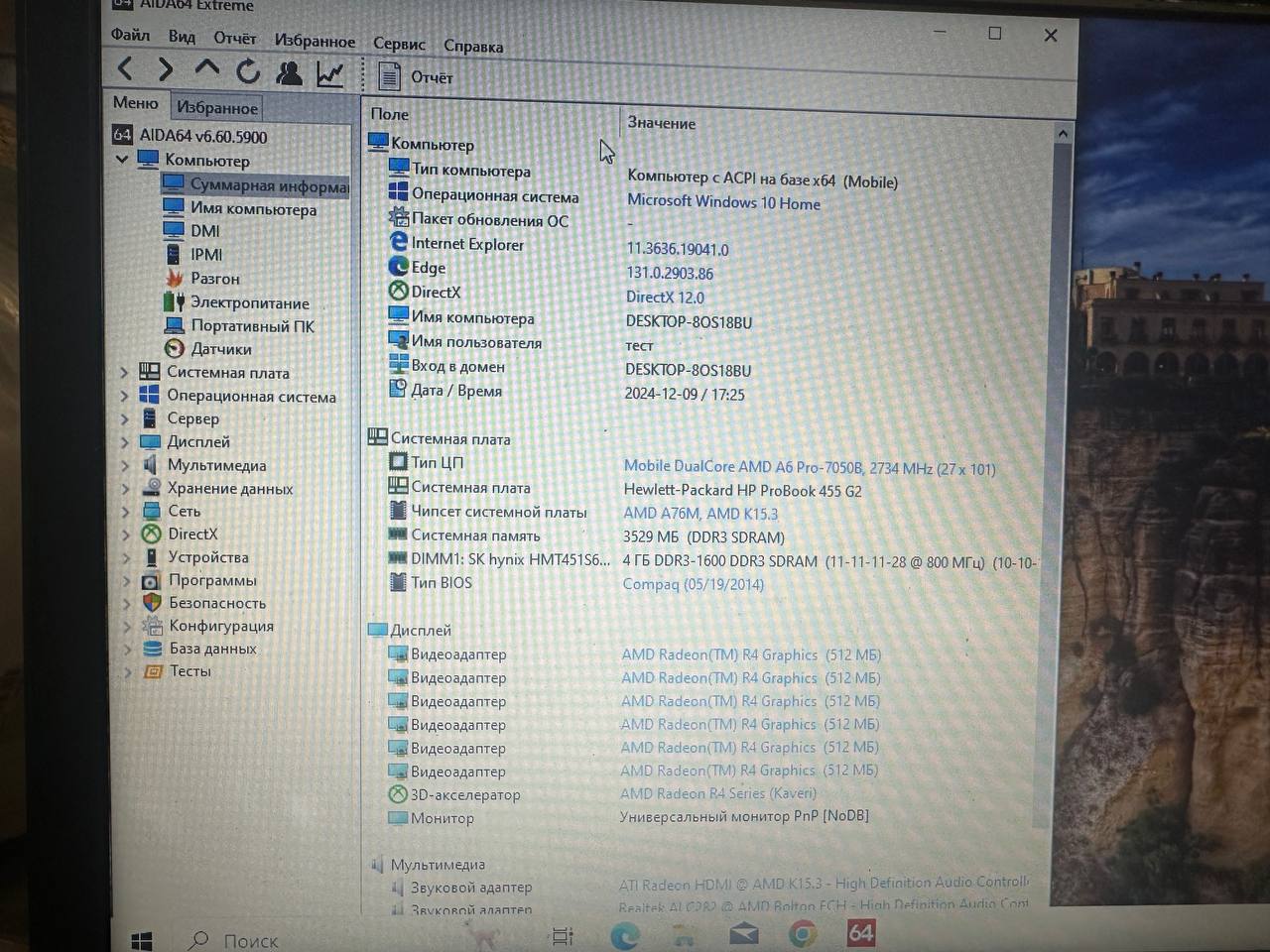Collapse the Компьютер tree node
Image resolution: width=1270 pixels, height=952 pixels.
122,159
